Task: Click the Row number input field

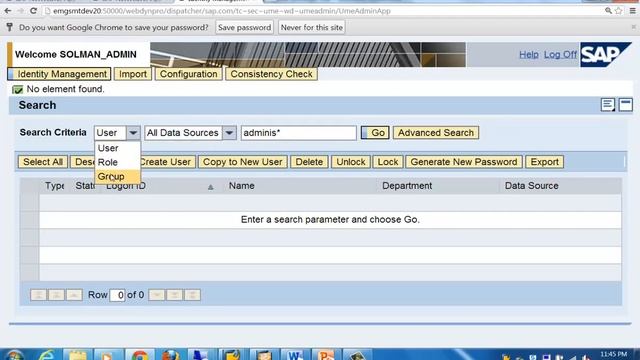Action: tap(117, 295)
